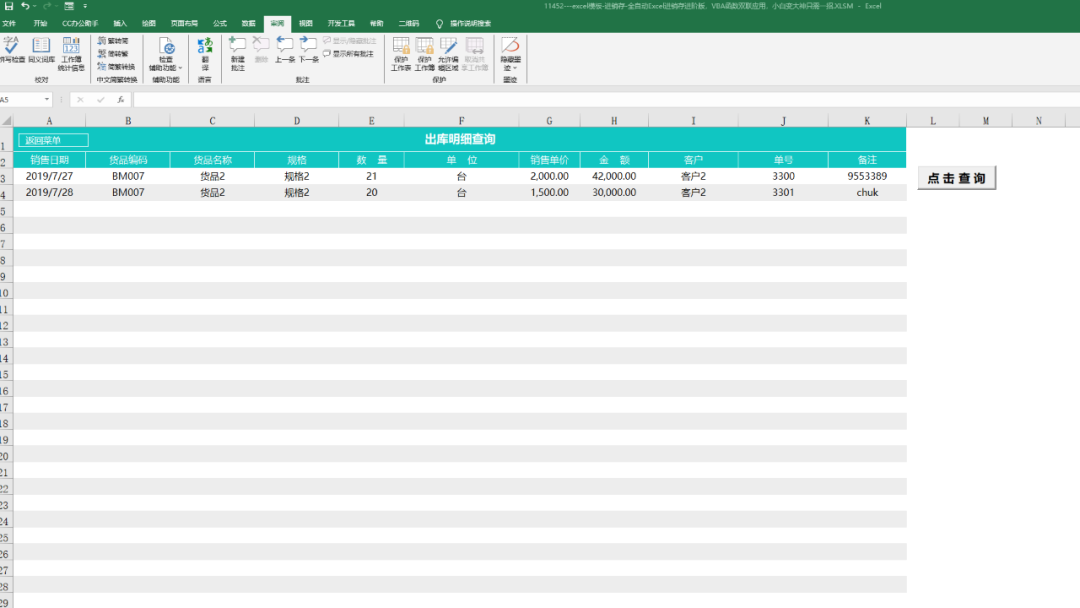Toggle Show/Hide Comment (显示/隐藏批注)
Screen dimensions: 1080x608
[x=349, y=41]
